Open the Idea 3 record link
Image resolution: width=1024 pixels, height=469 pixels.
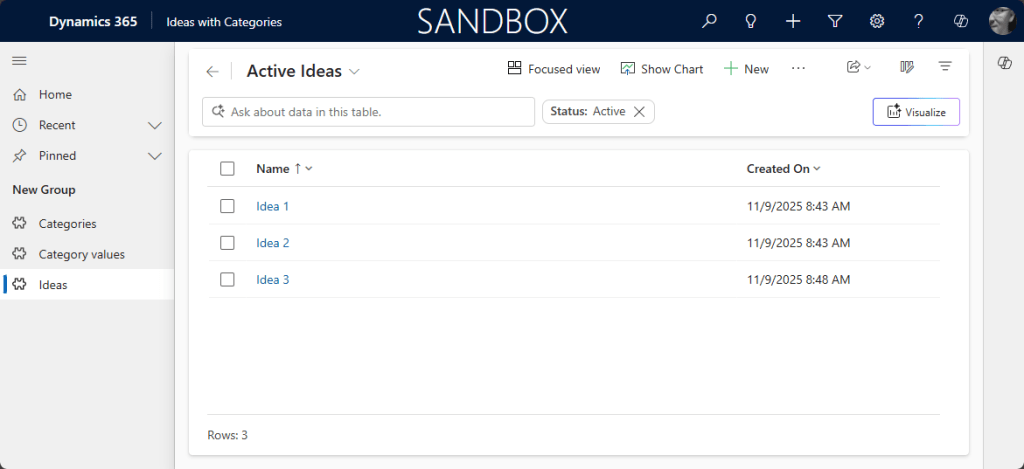point(273,280)
